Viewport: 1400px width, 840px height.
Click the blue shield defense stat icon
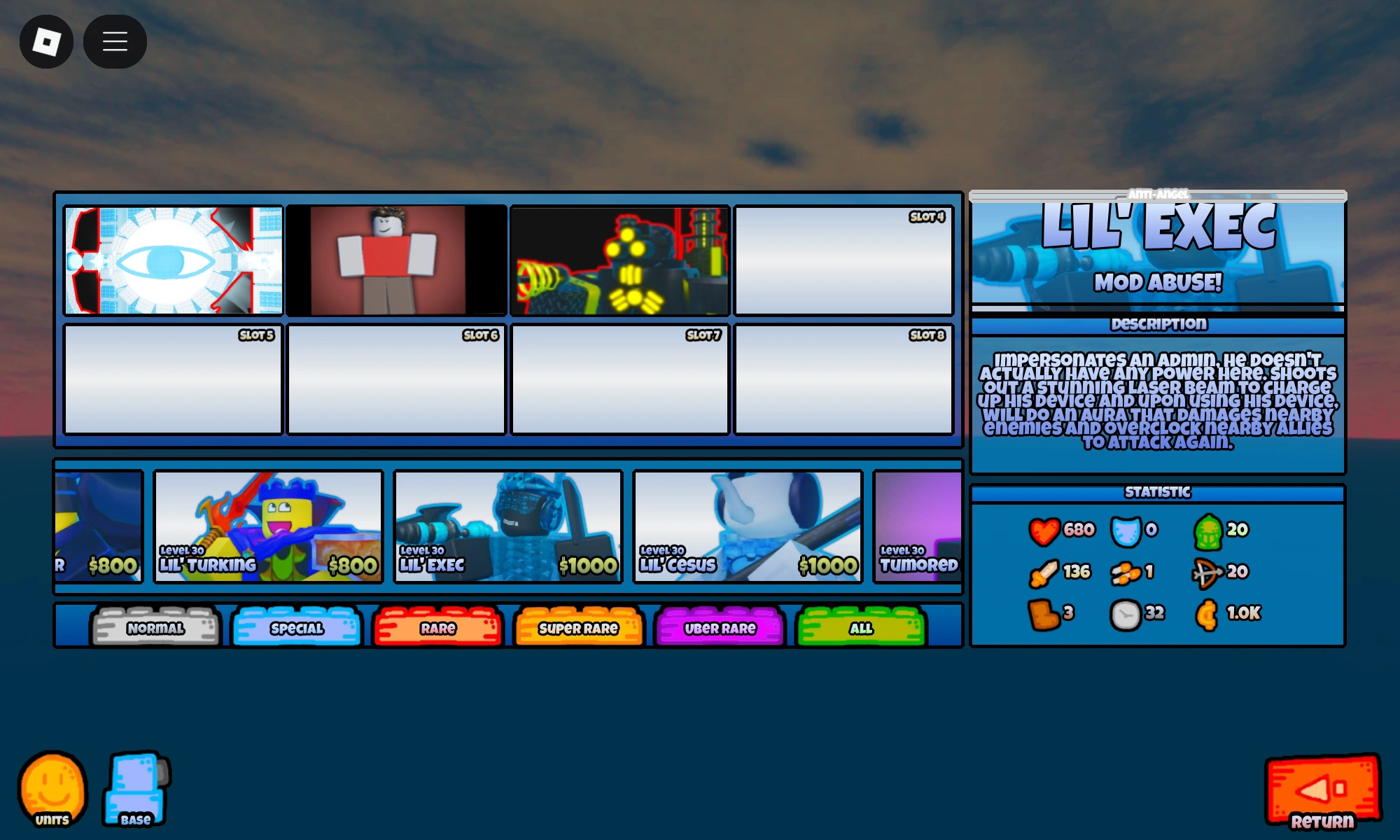click(x=1126, y=531)
